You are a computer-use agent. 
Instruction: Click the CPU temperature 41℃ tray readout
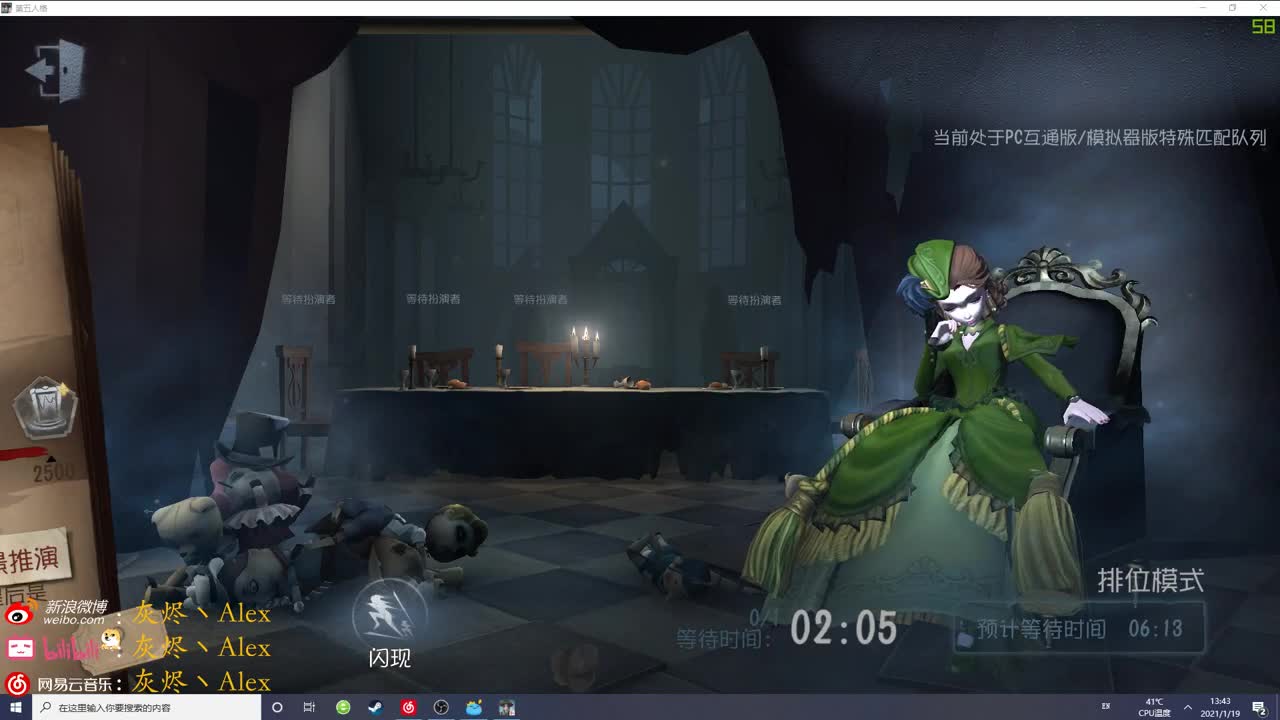(1154, 708)
